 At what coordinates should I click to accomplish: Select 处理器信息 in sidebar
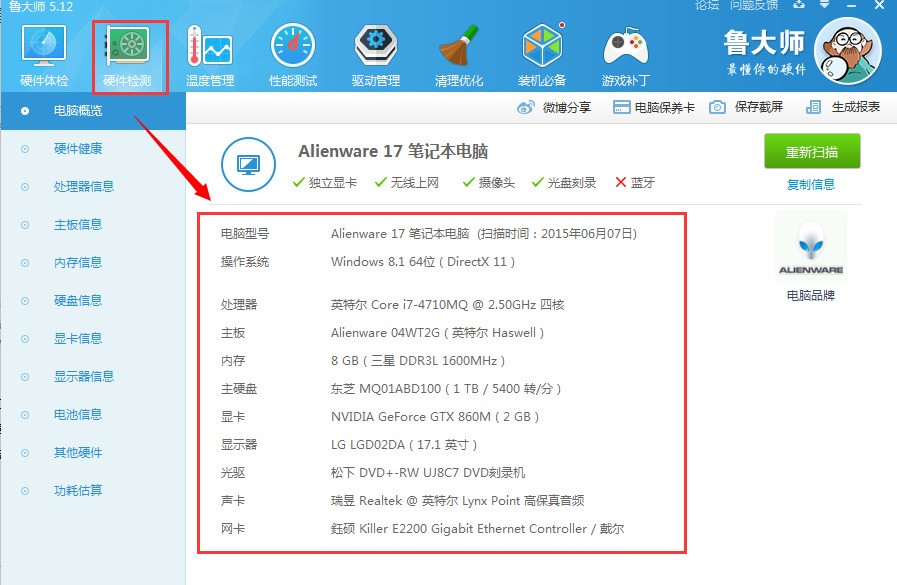click(x=84, y=186)
